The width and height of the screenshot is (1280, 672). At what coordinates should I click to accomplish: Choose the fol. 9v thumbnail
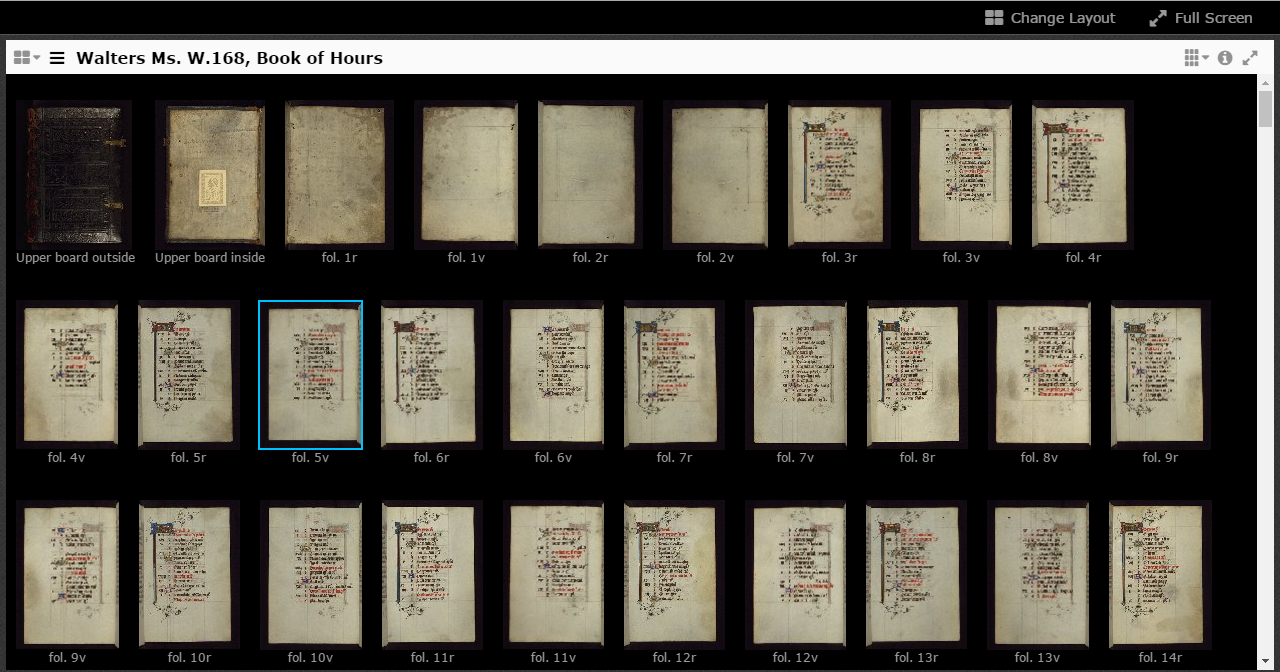coord(67,575)
